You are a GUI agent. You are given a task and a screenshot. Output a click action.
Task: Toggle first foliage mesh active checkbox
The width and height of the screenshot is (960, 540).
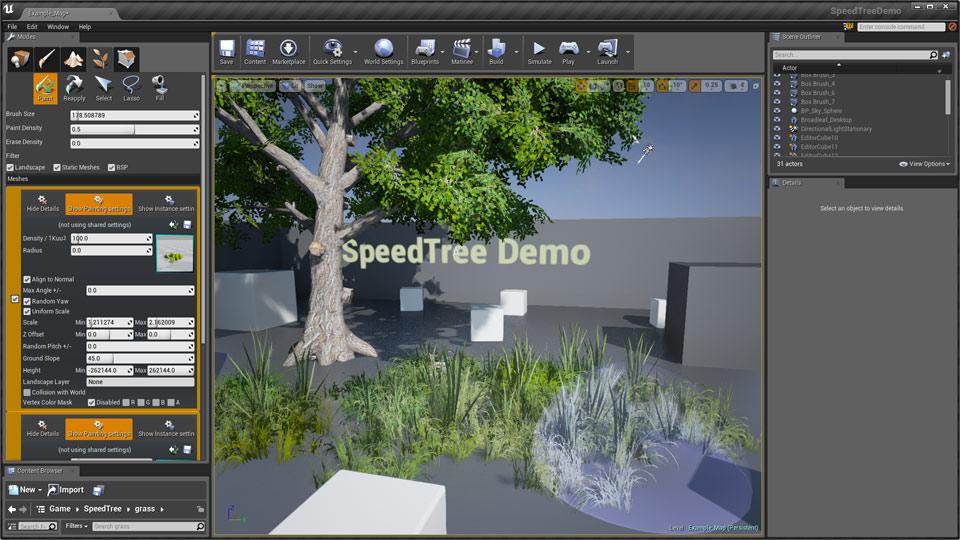coord(15,299)
